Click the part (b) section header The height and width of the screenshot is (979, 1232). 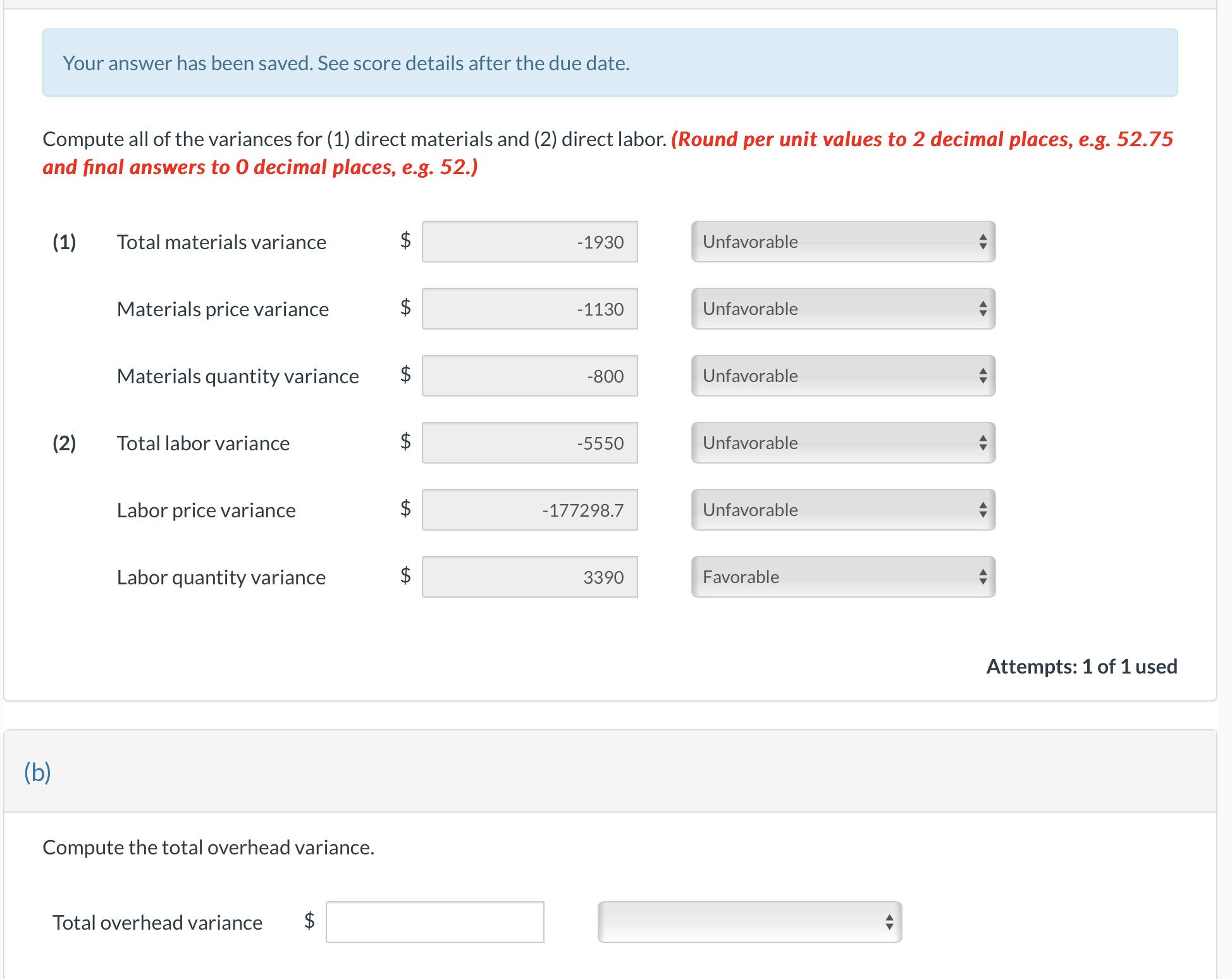pyautogui.click(x=38, y=772)
